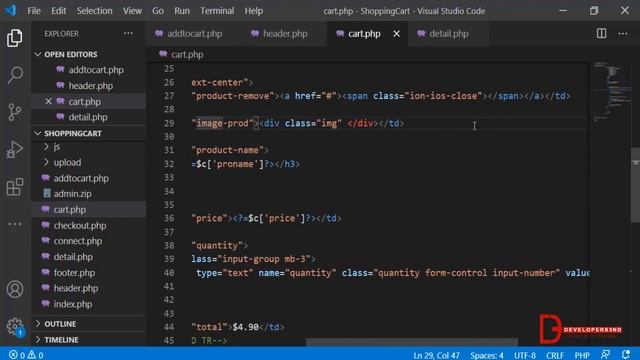Open checkout.php in file tree
Image resolution: width=640 pixels, height=360 pixels.
click(x=80, y=225)
